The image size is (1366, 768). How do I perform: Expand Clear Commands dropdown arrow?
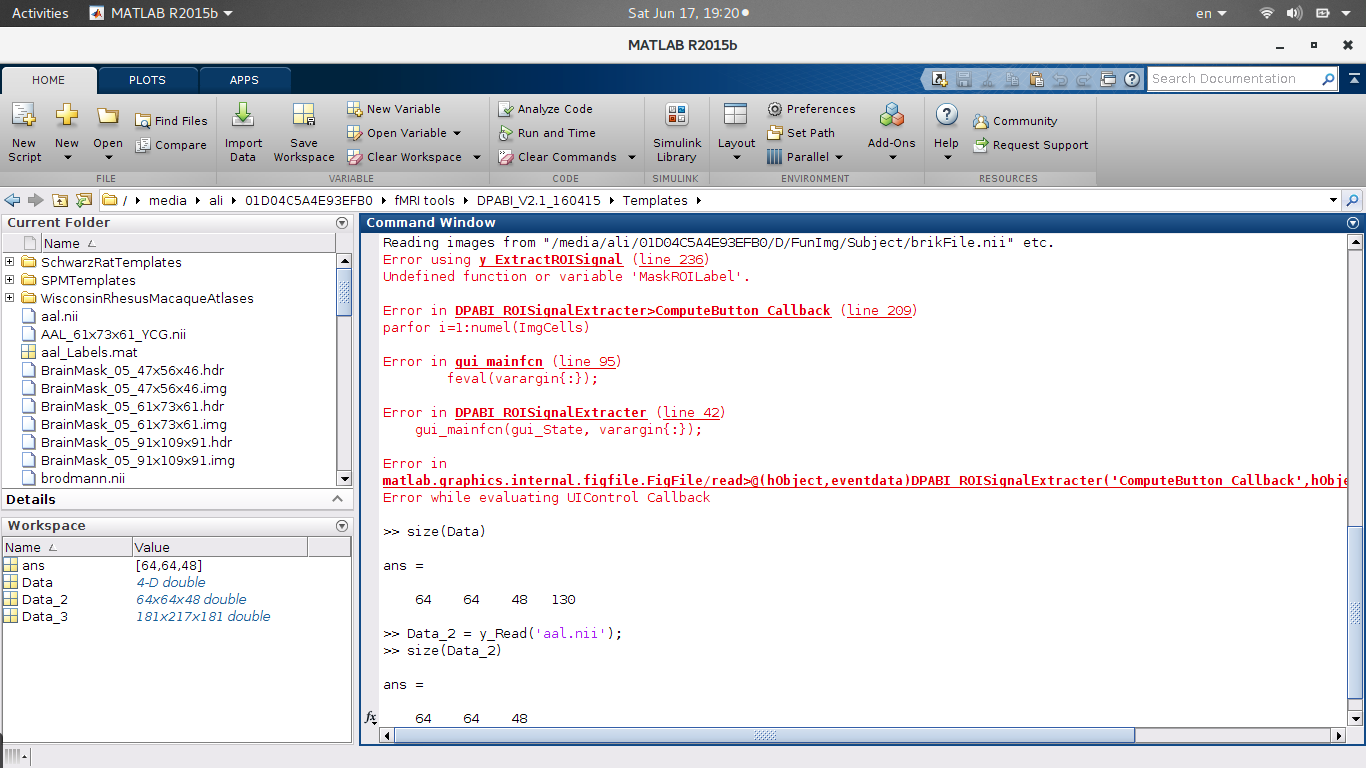click(x=632, y=157)
